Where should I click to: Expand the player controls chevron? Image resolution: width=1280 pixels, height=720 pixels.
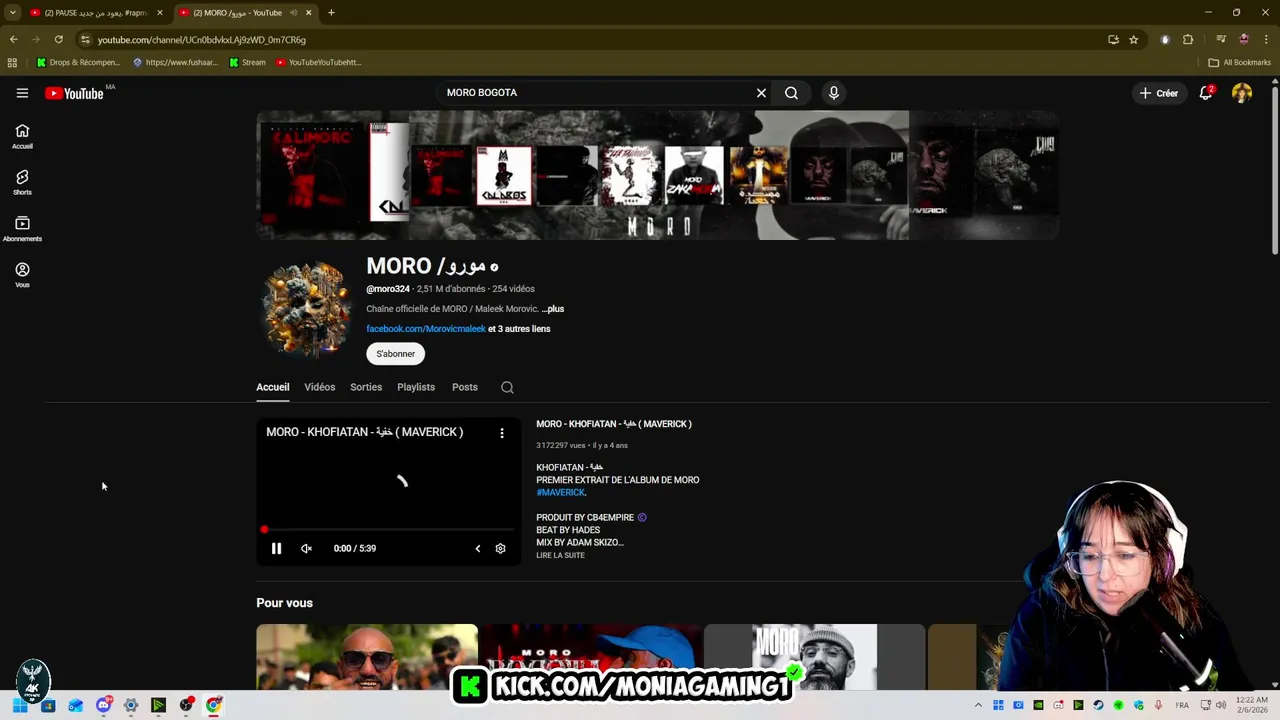[x=478, y=548]
